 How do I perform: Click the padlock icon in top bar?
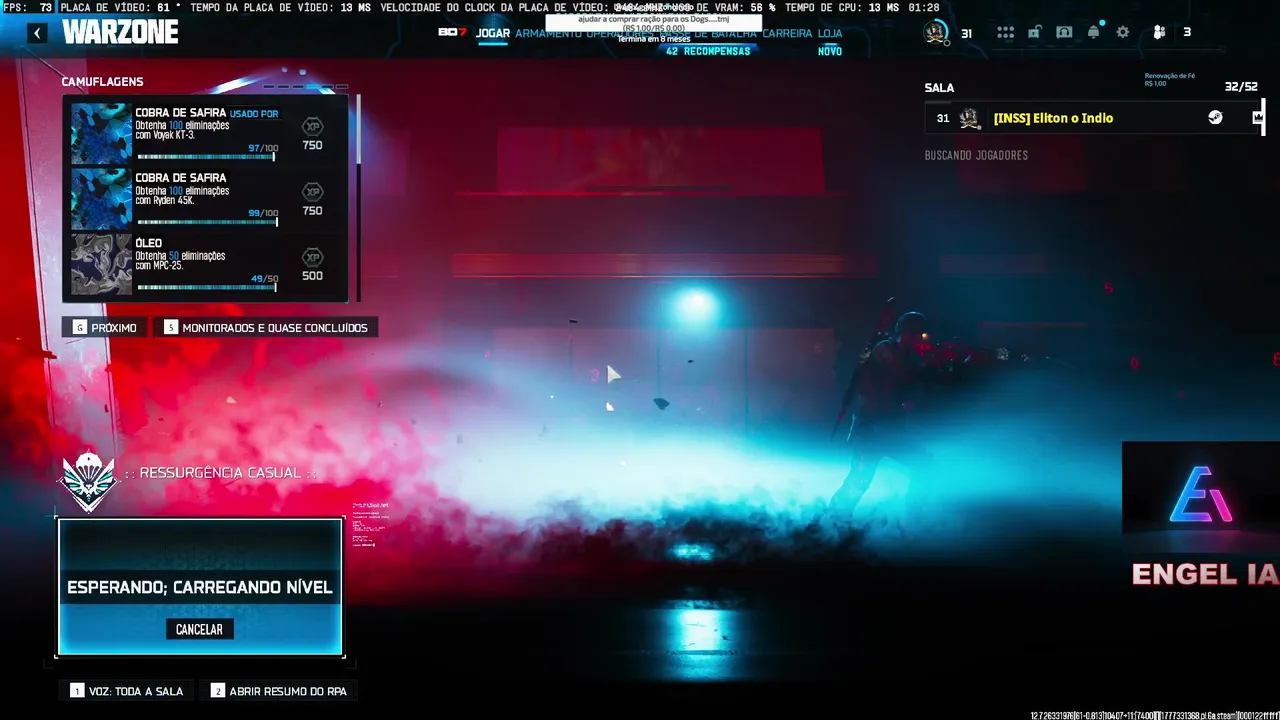coord(1034,32)
